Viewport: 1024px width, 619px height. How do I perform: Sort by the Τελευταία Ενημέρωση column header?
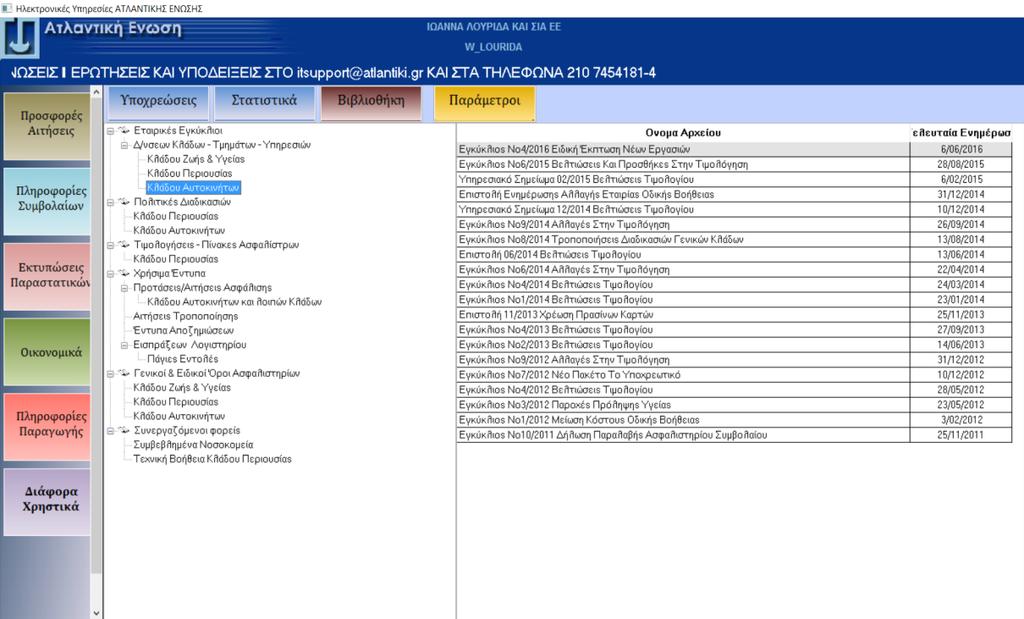click(x=961, y=133)
